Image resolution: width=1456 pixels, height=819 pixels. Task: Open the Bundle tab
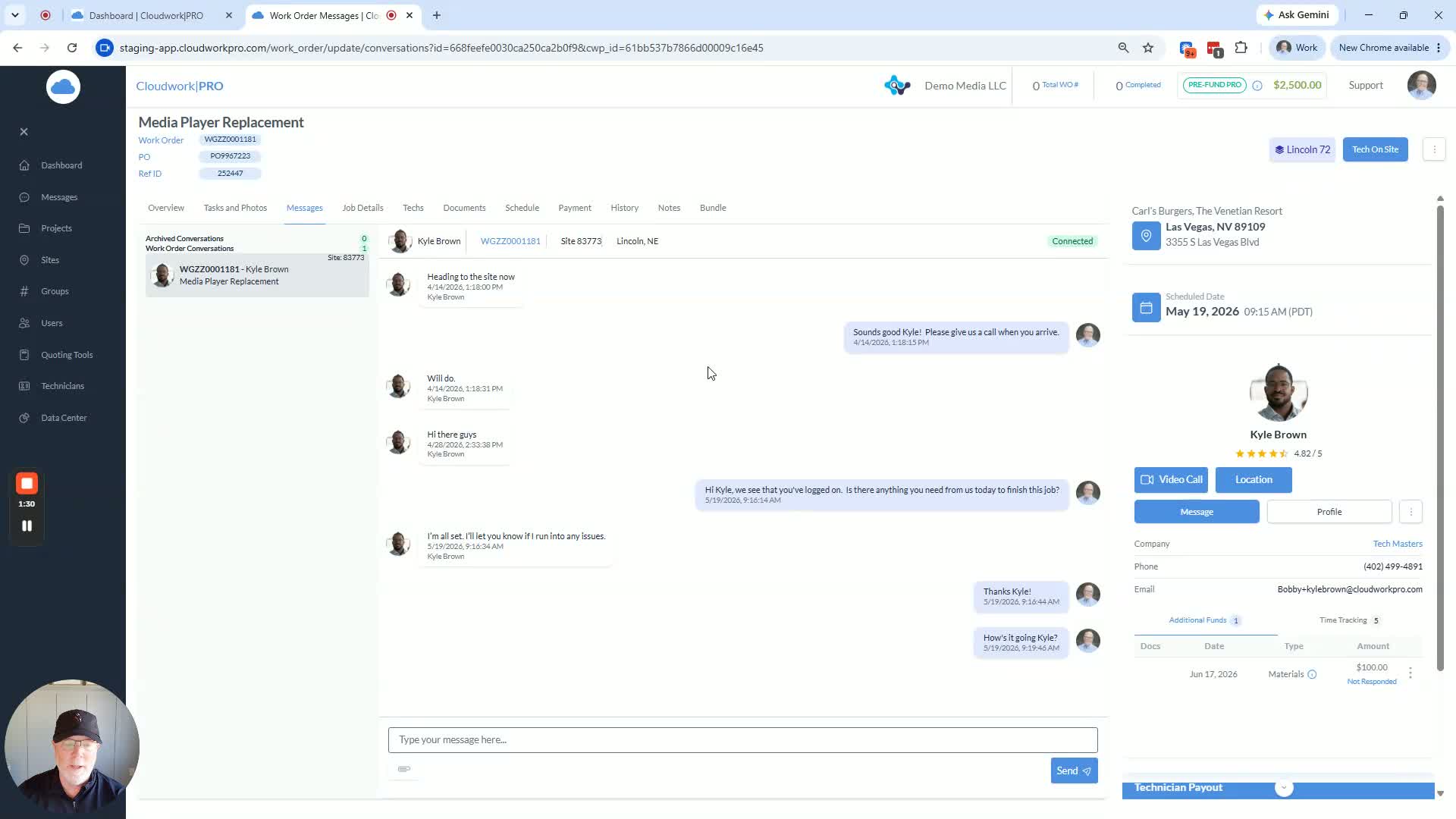[713, 208]
